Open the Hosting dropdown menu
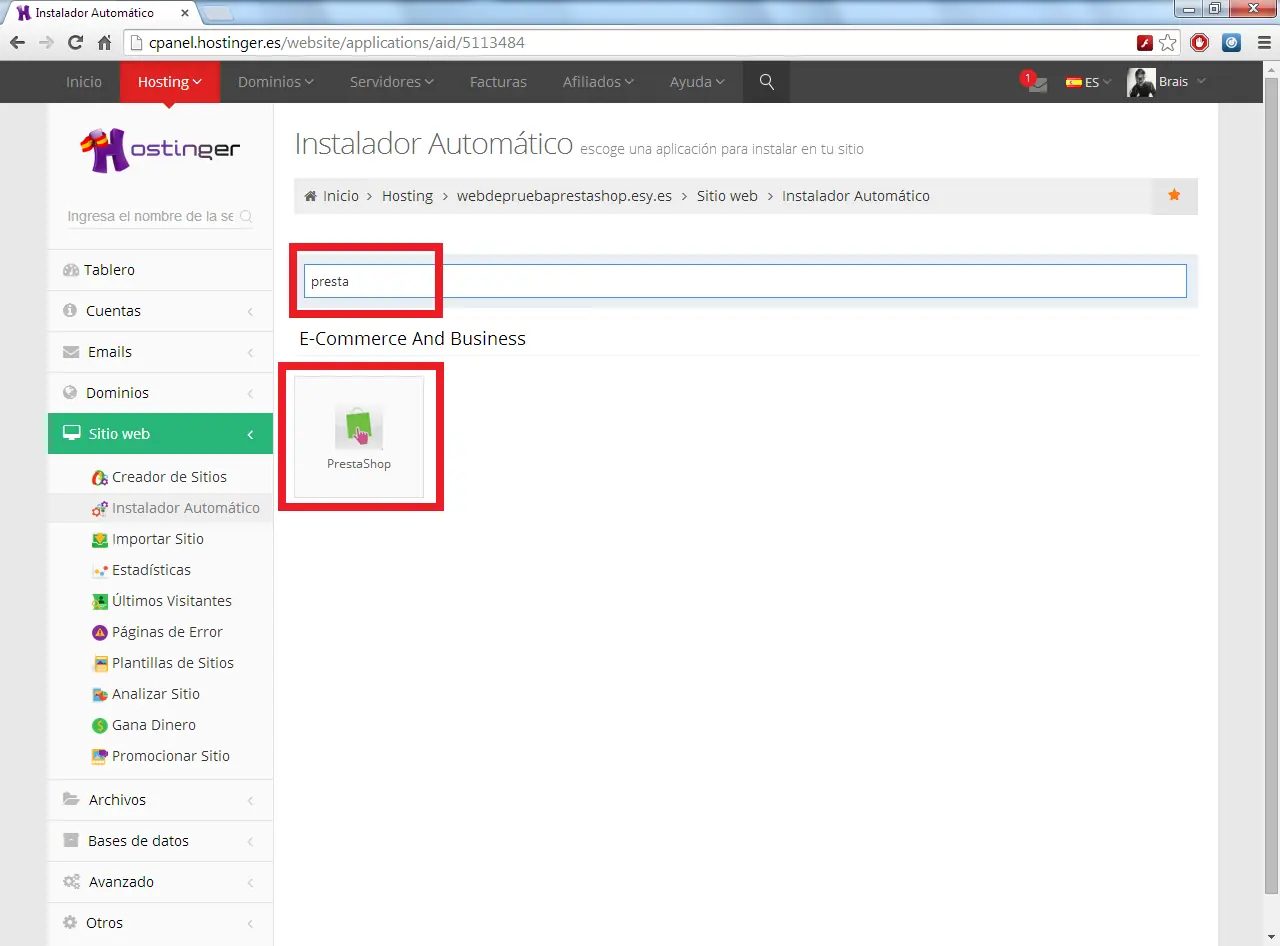 170,82
